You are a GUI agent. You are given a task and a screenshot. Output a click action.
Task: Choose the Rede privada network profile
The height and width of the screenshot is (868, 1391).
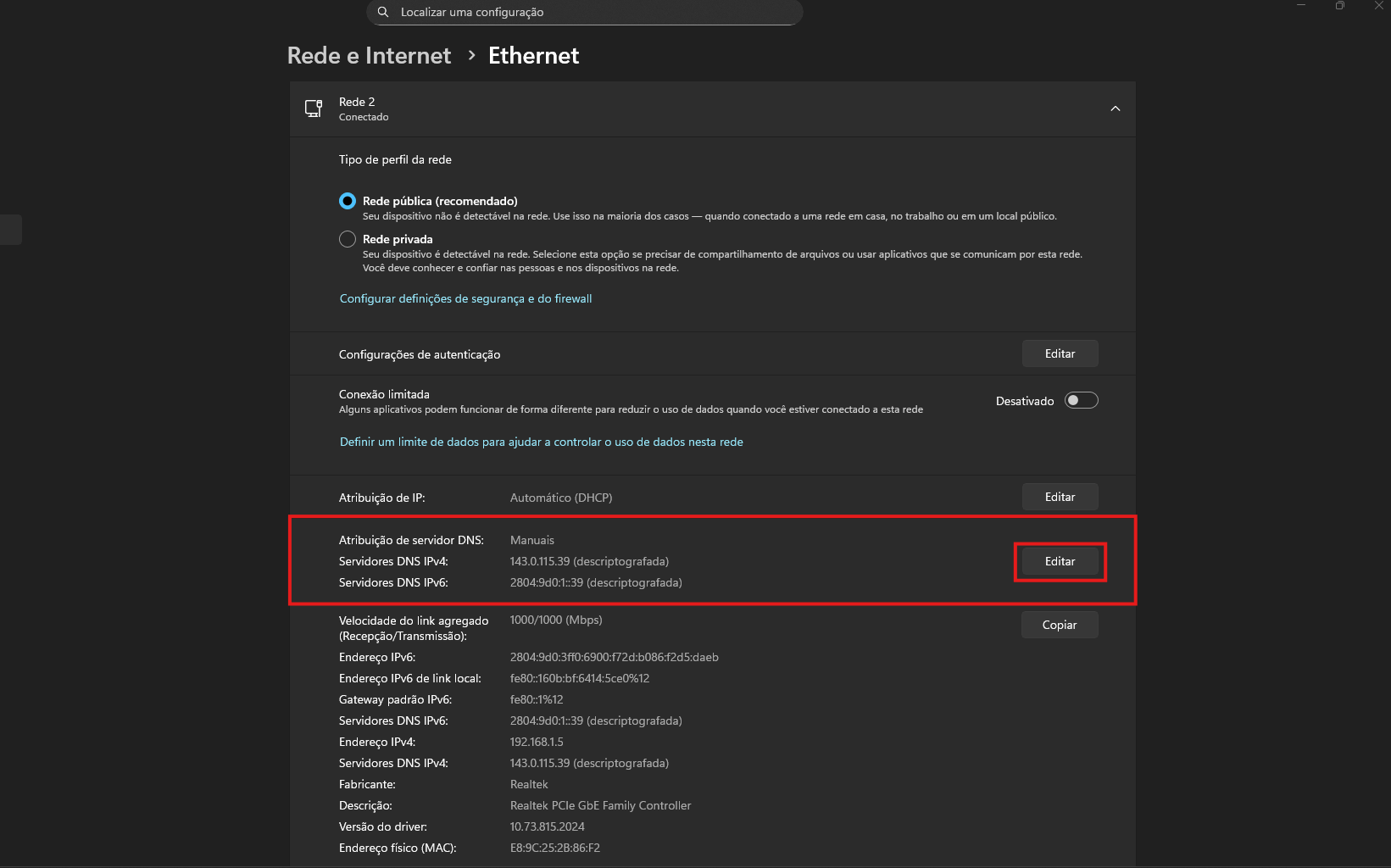click(348, 239)
